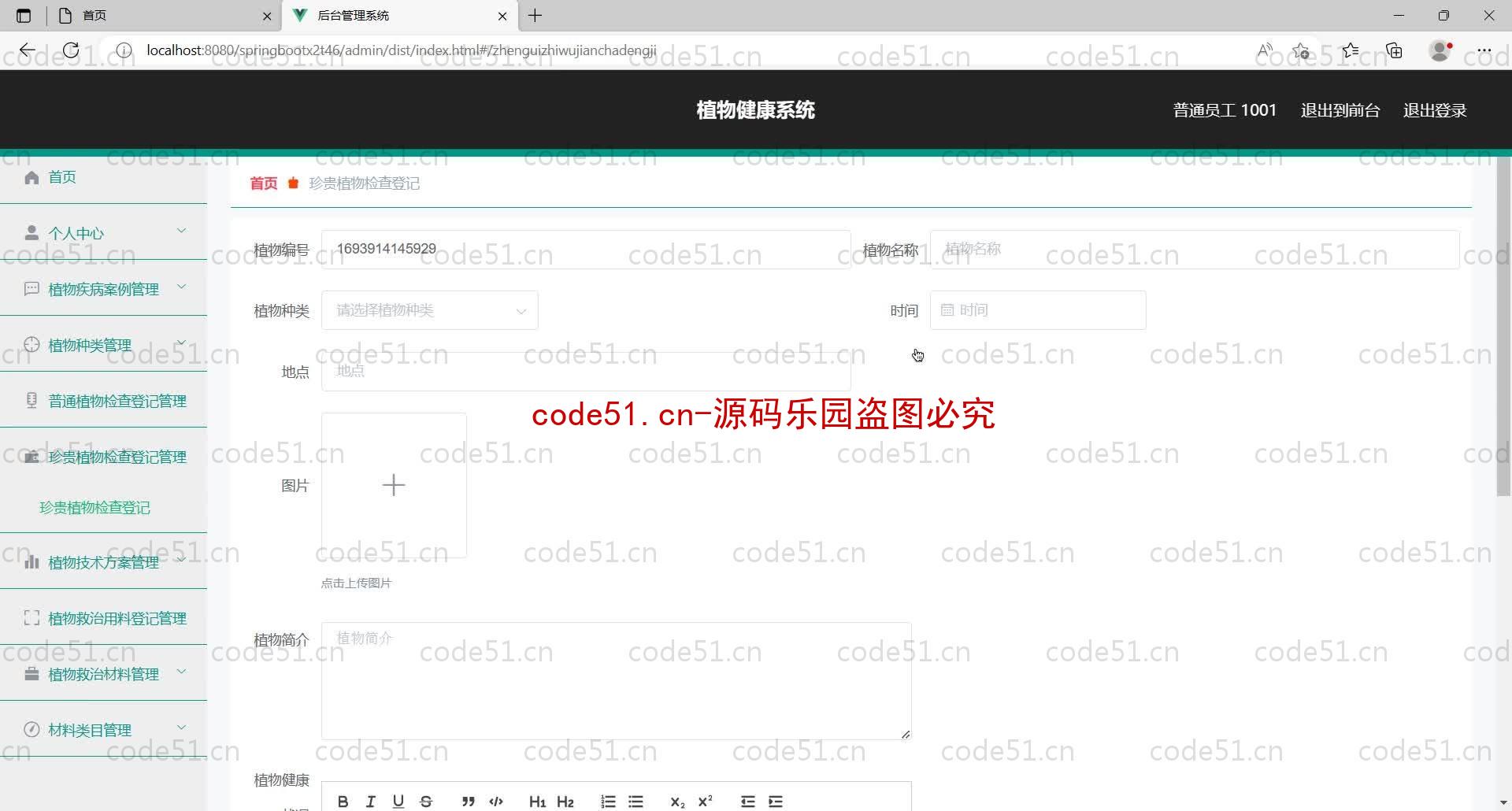Viewport: 1512px width, 811px height.
Task: Click the 植物名称 input field
Action: (x=1195, y=250)
